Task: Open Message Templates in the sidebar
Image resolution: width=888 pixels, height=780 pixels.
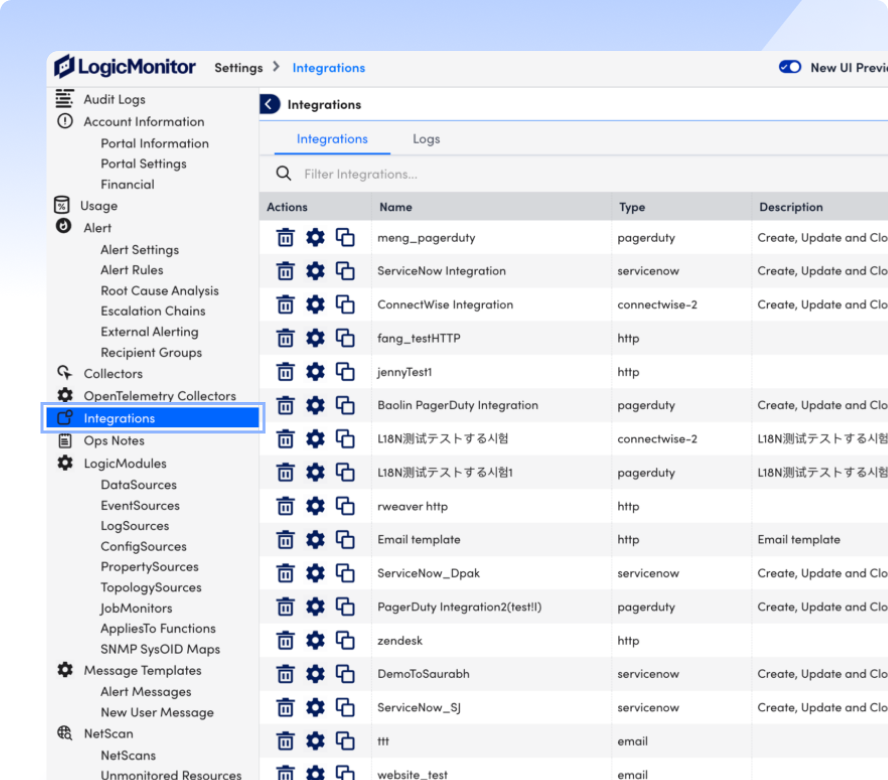Action: (x=143, y=670)
